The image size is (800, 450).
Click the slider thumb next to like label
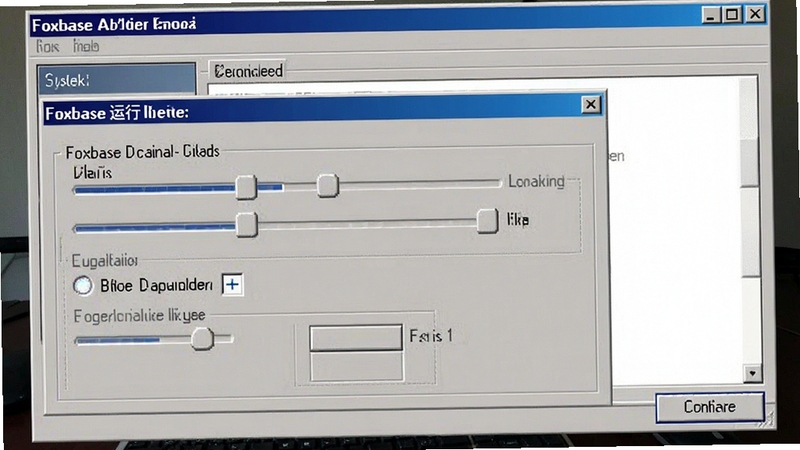point(487,221)
